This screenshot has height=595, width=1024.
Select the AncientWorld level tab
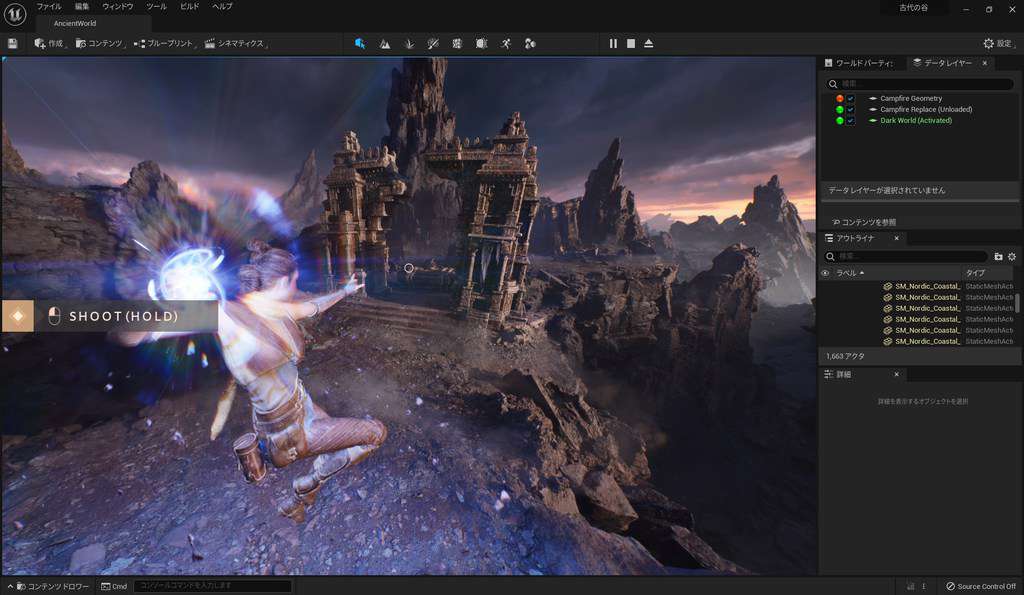click(x=75, y=24)
